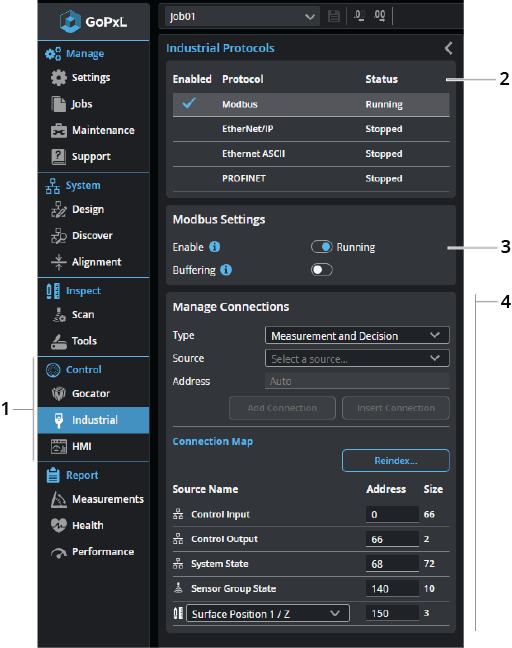Open the Job01 job dropdown
This screenshot has width=512, height=648.
coord(242,17)
